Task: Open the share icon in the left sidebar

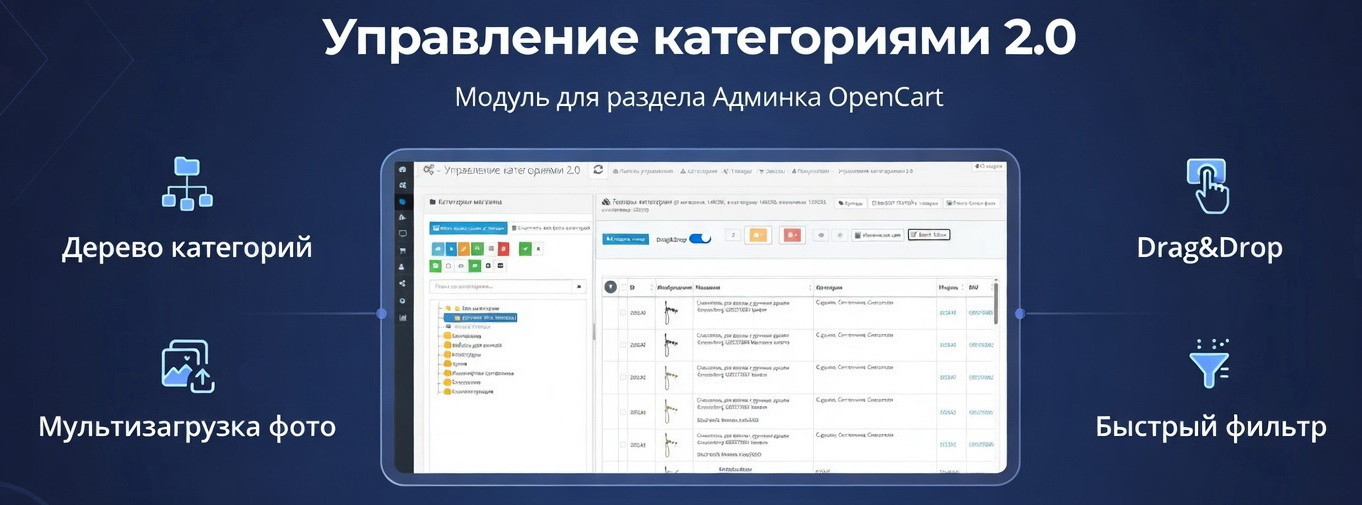Action: (402, 284)
